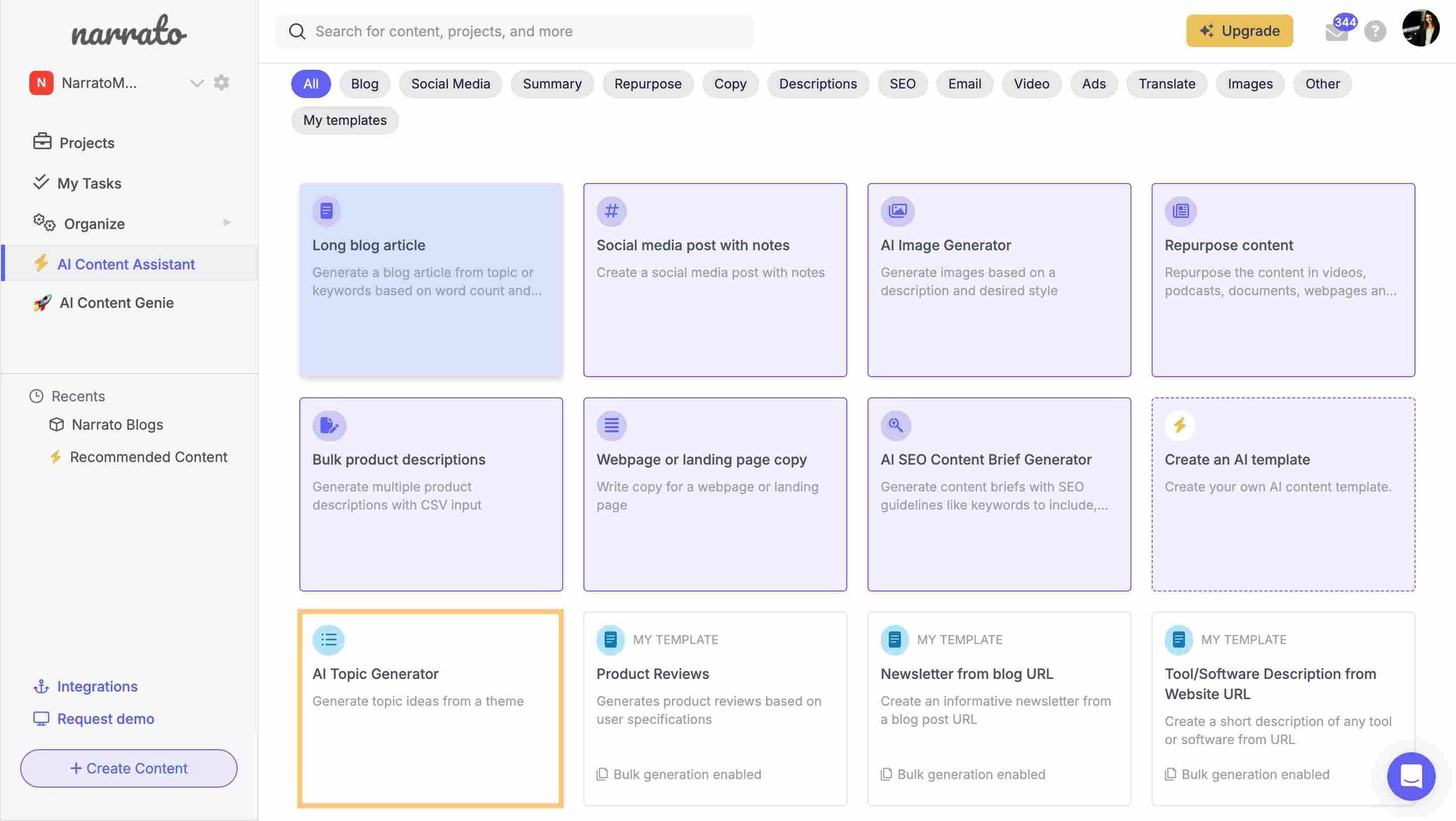Screen dimensions: 1456x821
Task: Click the Projects briefcase icon
Action: (42, 141)
